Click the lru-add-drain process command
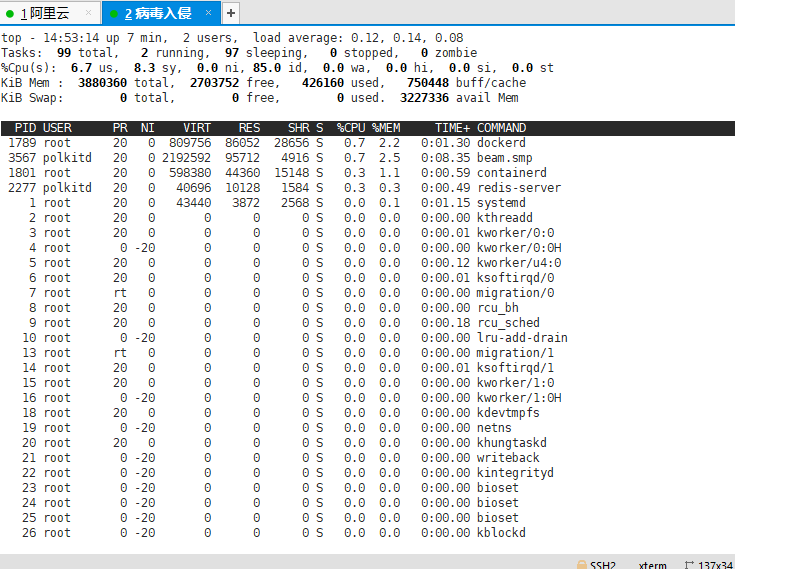The image size is (796, 575). tap(522, 338)
